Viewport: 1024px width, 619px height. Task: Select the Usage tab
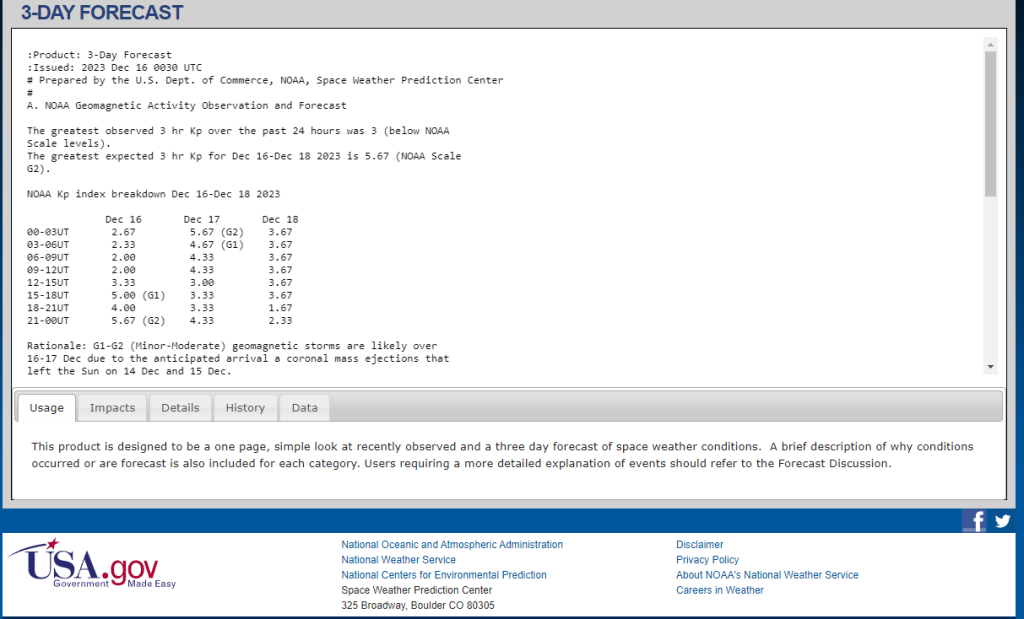coord(46,407)
